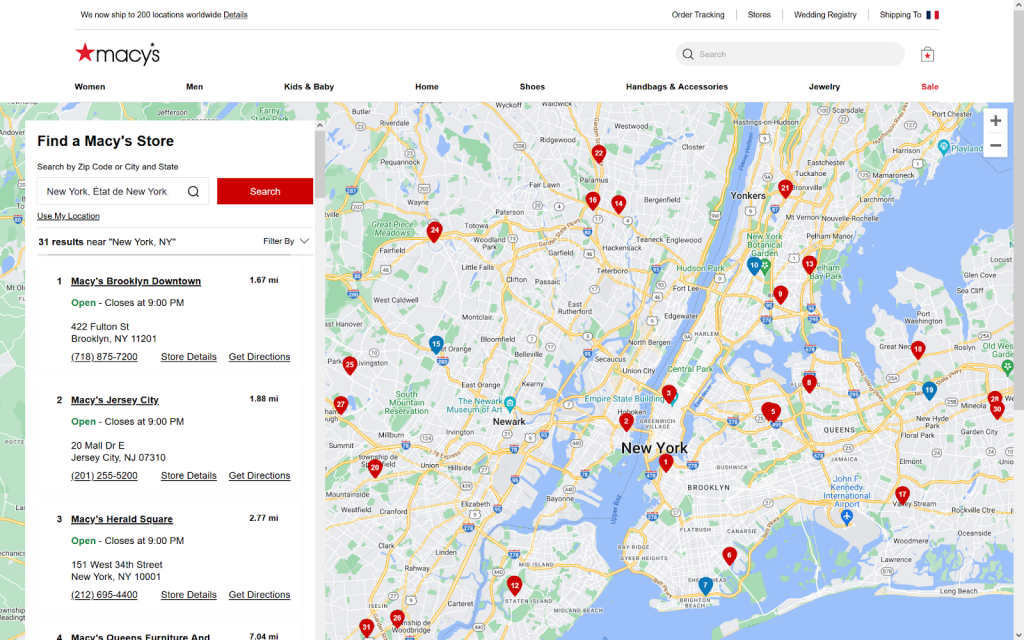
Task: Click blue map pin number 15
Action: tap(436, 344)
